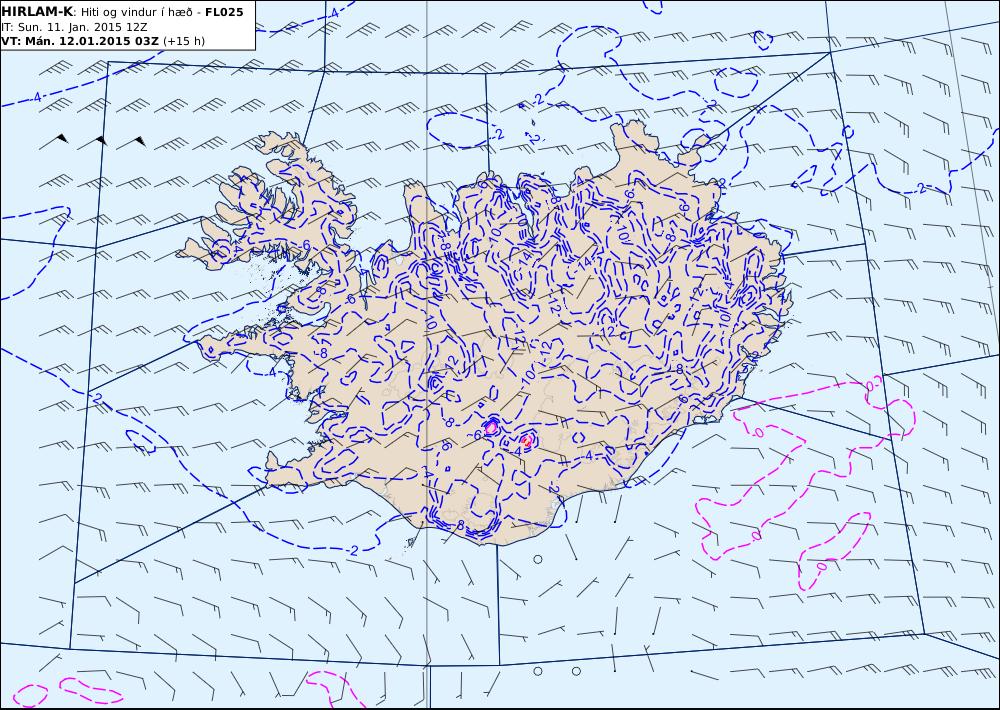1000x710 pixels.
Task: Click the FL025 flight level label
Action: (224, 11)
